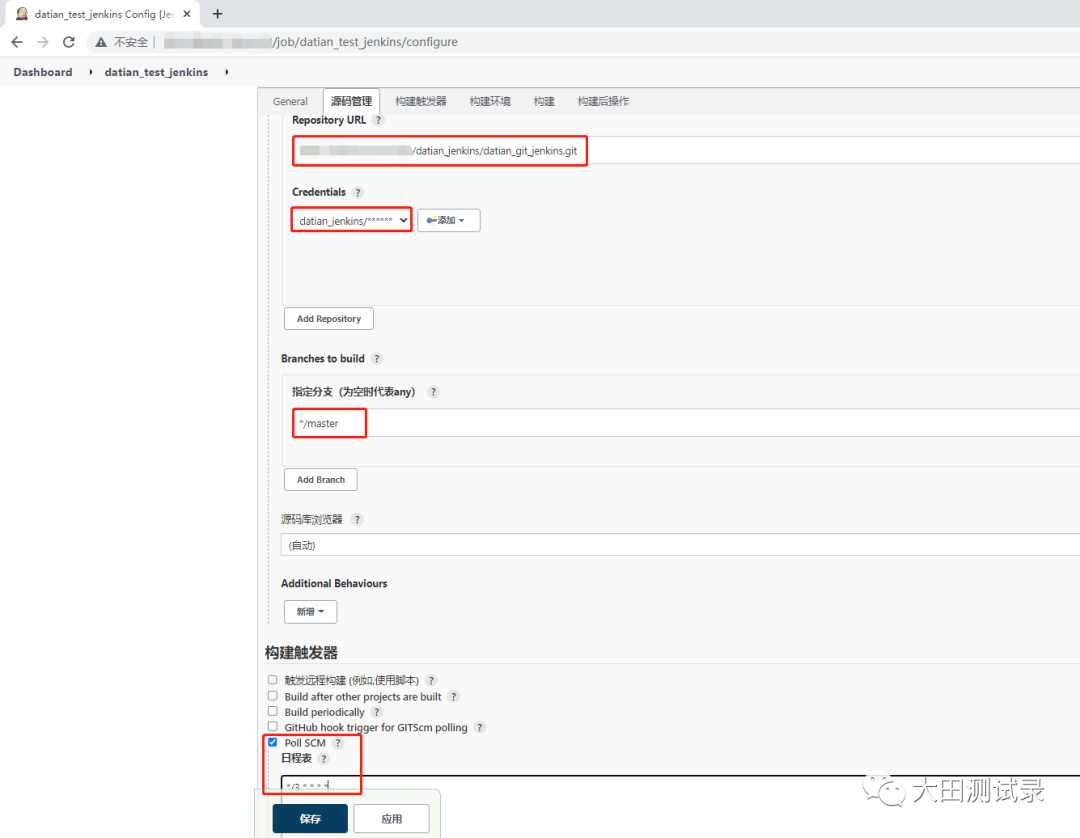Image resolution: width=1080 pixels, height=838 pixels.
Task: Open the 新增 Additional Behaviours dropdown
Action: tap(311, 611)
